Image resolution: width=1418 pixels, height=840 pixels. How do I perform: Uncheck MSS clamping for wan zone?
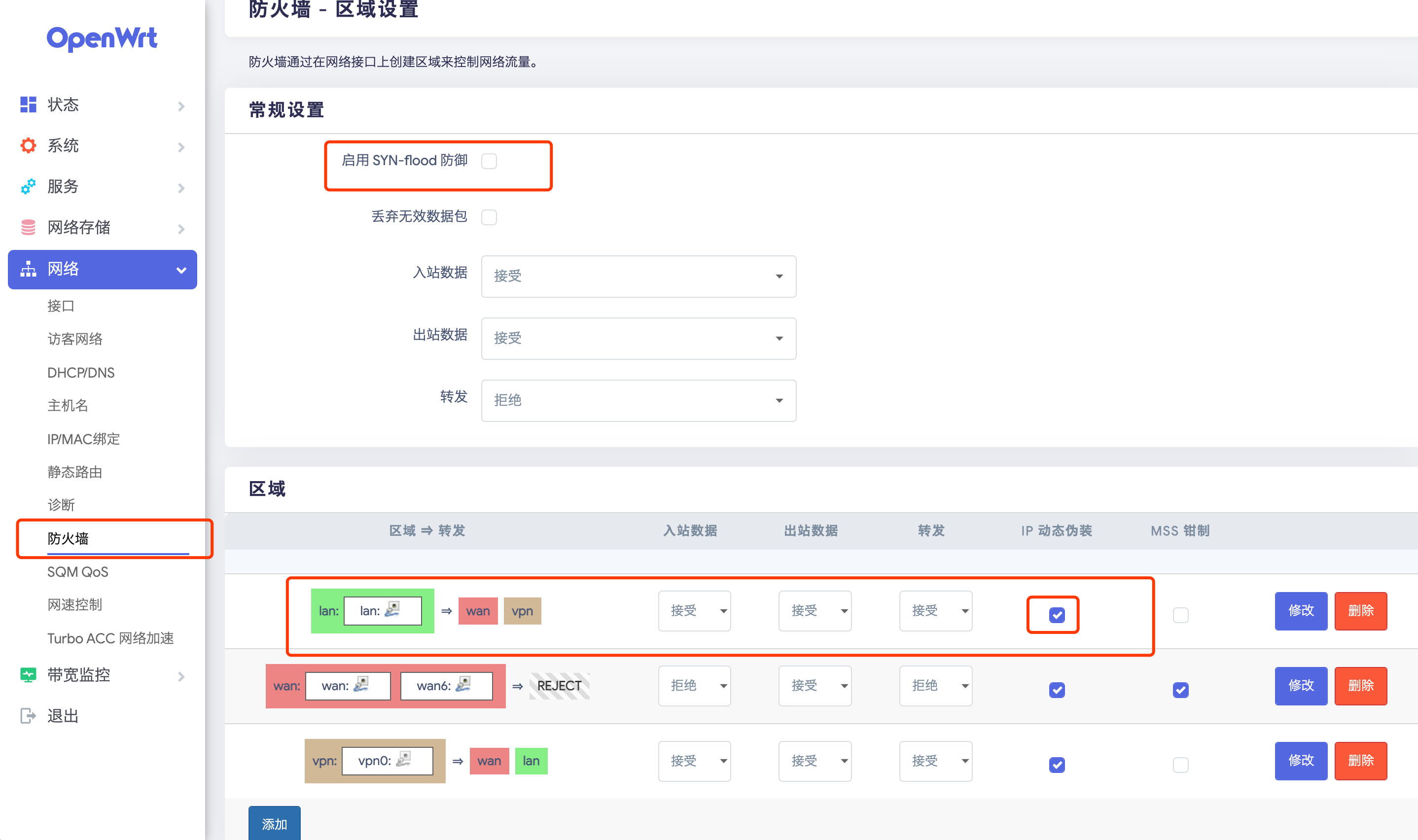[x=1180, y=690]
